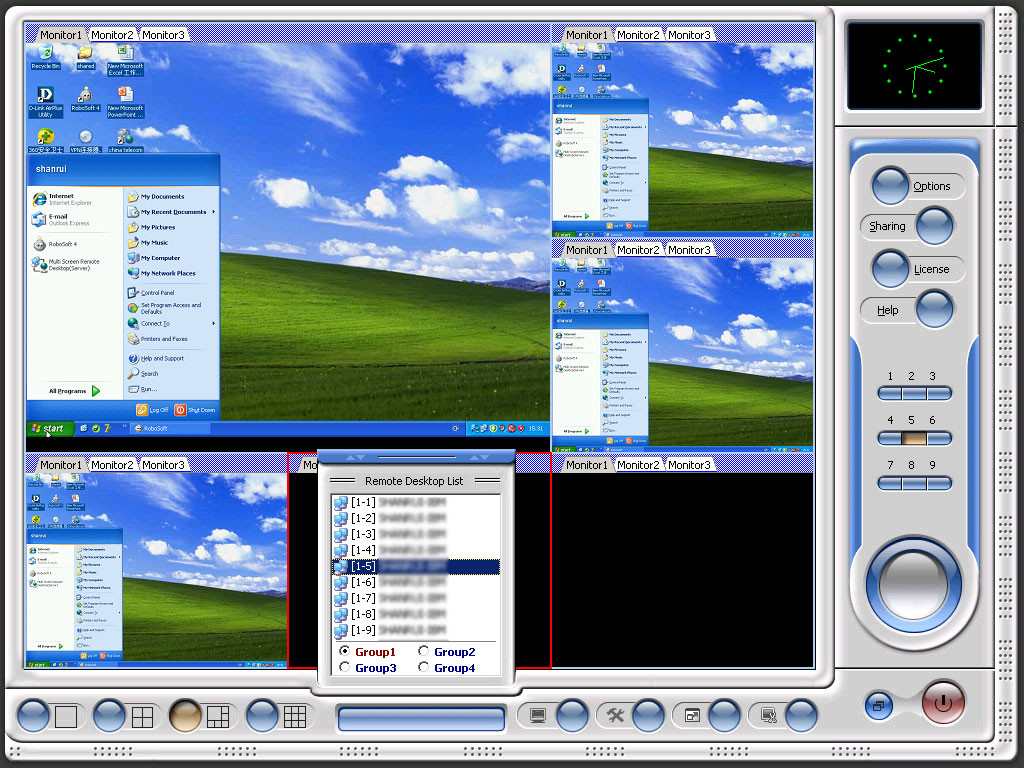This screenshot has height=768, width=1024.
Task: Select screen number 2 button
Action: (x=914, y=394)
